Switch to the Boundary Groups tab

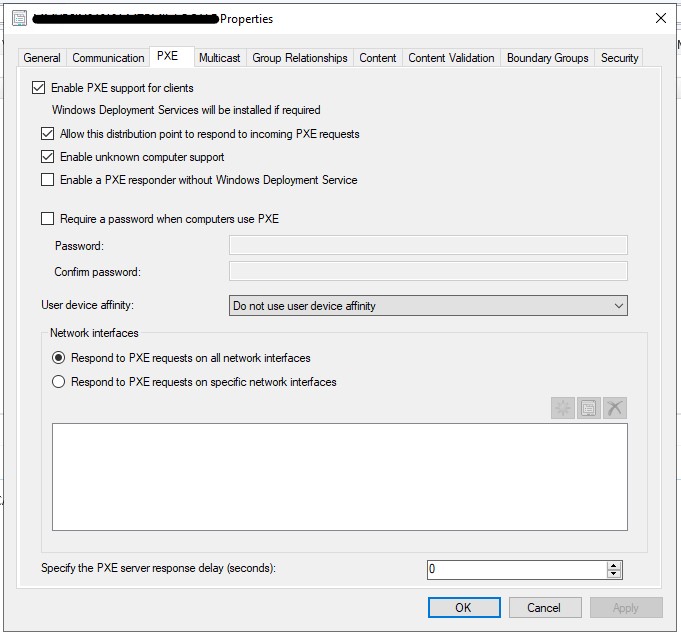point(547,58)
